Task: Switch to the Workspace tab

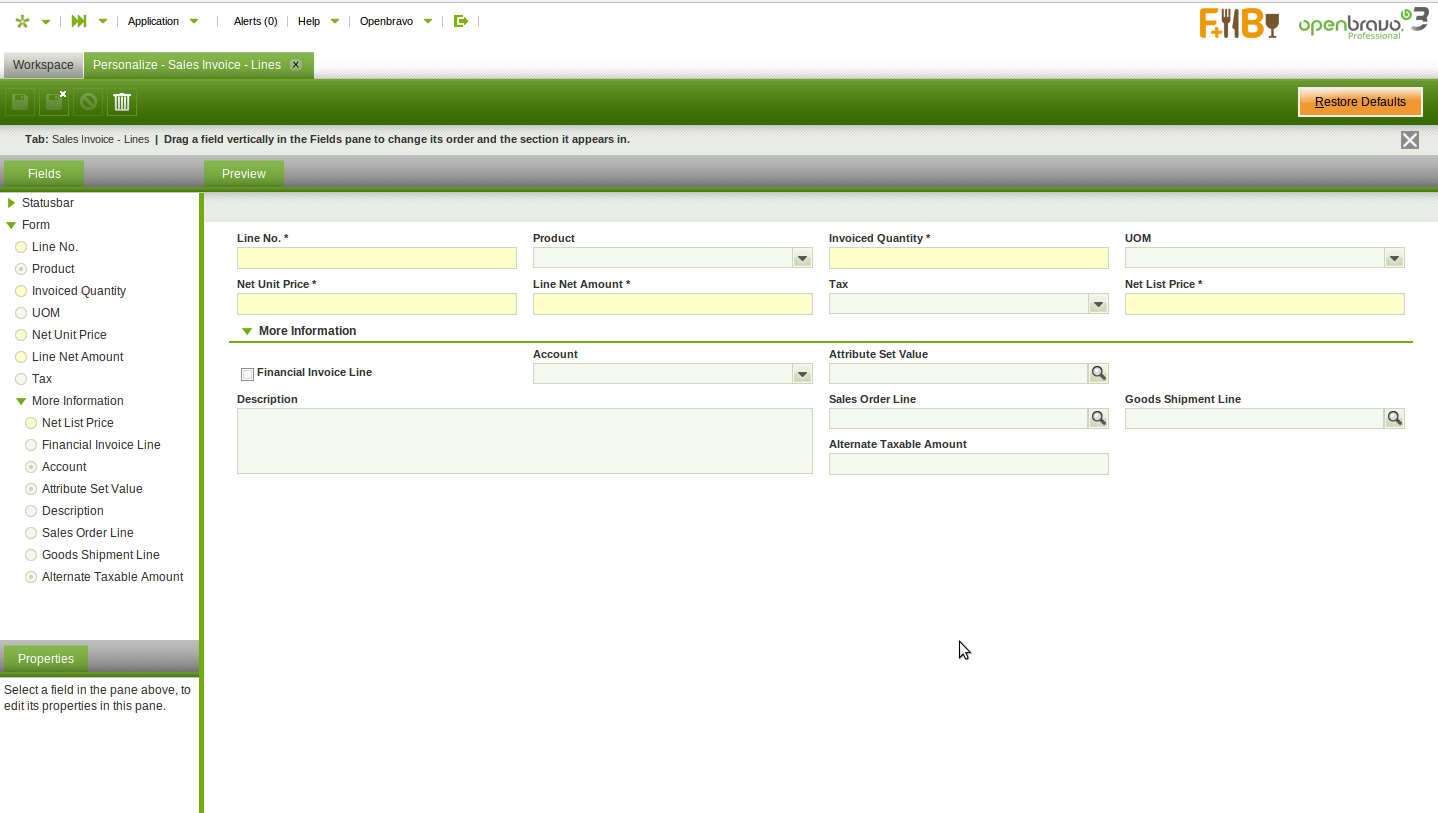Action: (43, 65)
